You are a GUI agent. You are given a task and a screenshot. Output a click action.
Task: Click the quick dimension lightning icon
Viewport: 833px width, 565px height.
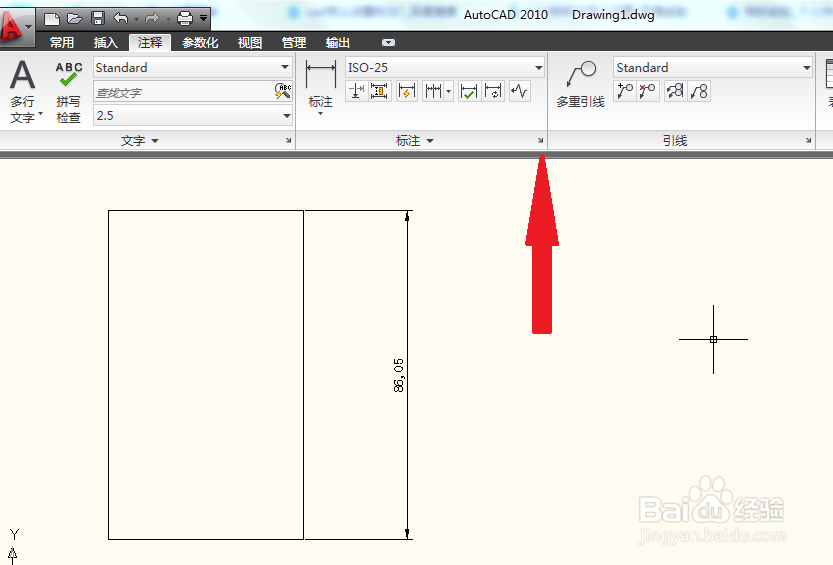(x=406, y=91)
